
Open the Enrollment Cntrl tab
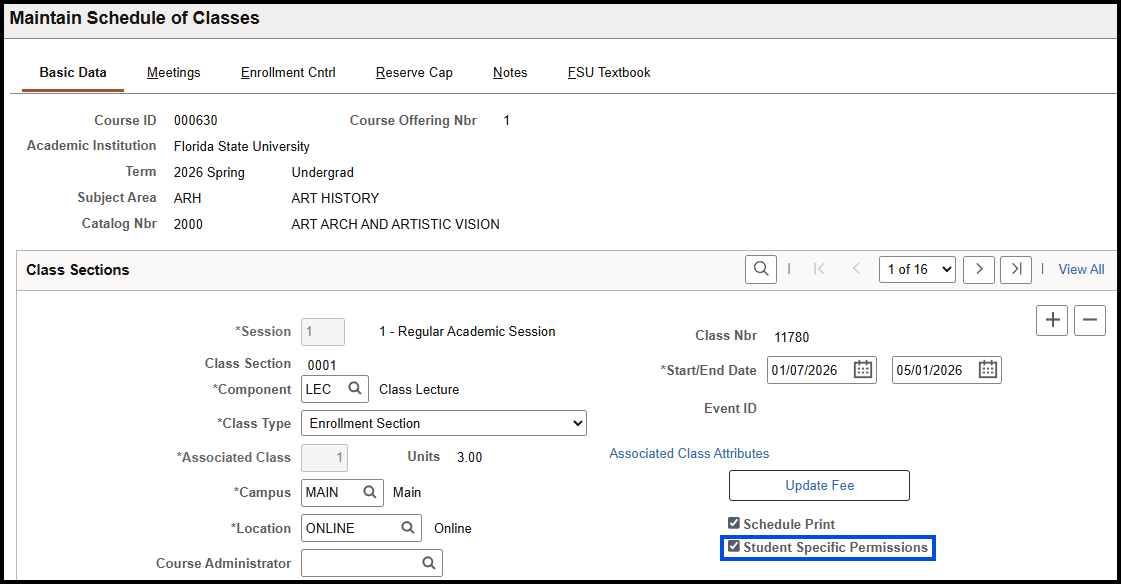coord(288,72)
